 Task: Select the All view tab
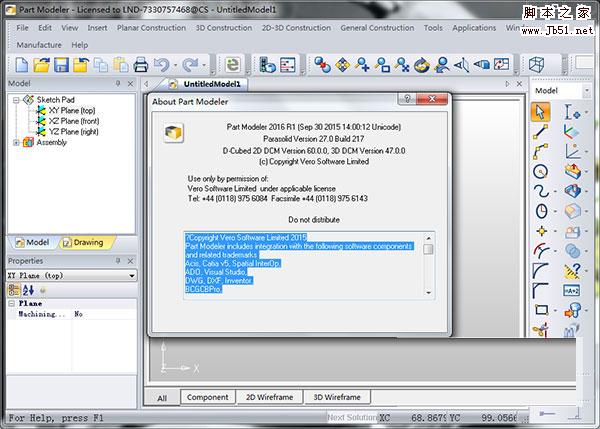tap(162, 398)
